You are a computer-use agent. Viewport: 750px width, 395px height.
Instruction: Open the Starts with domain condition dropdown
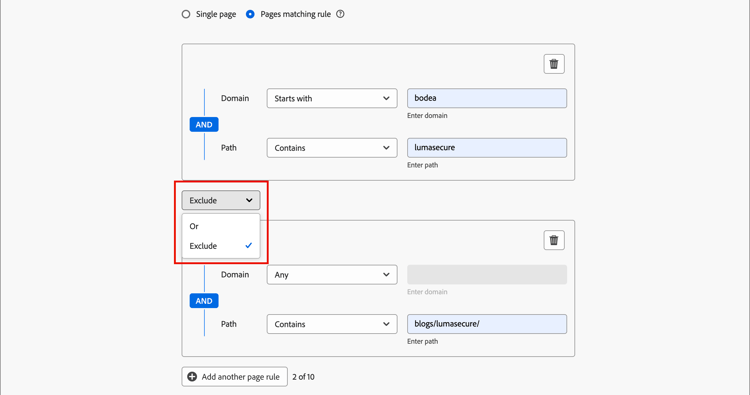(x=332, y=98)
